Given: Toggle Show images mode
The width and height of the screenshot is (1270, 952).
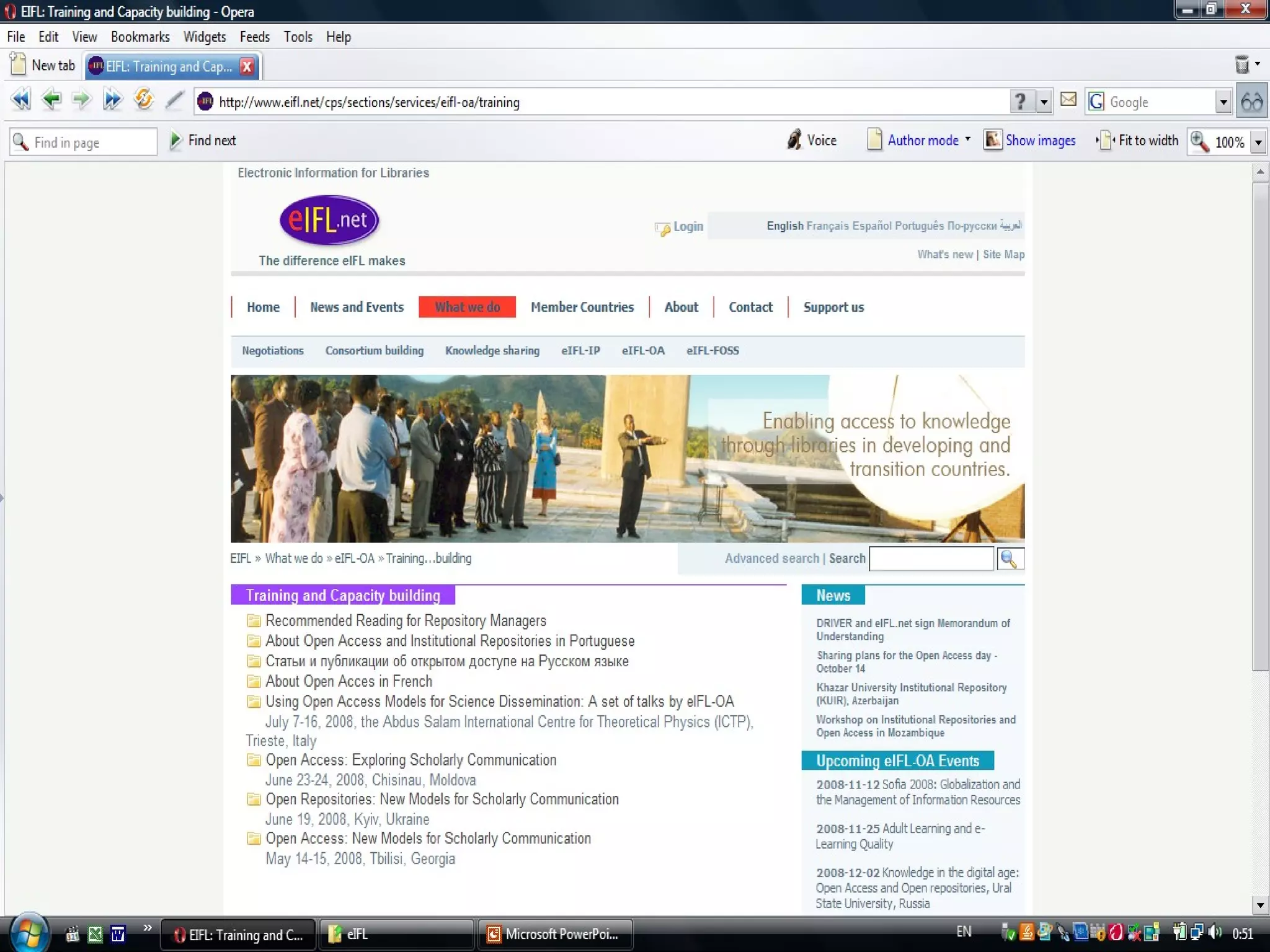Looking at the screenshot, I should (x=1030, y=141).
